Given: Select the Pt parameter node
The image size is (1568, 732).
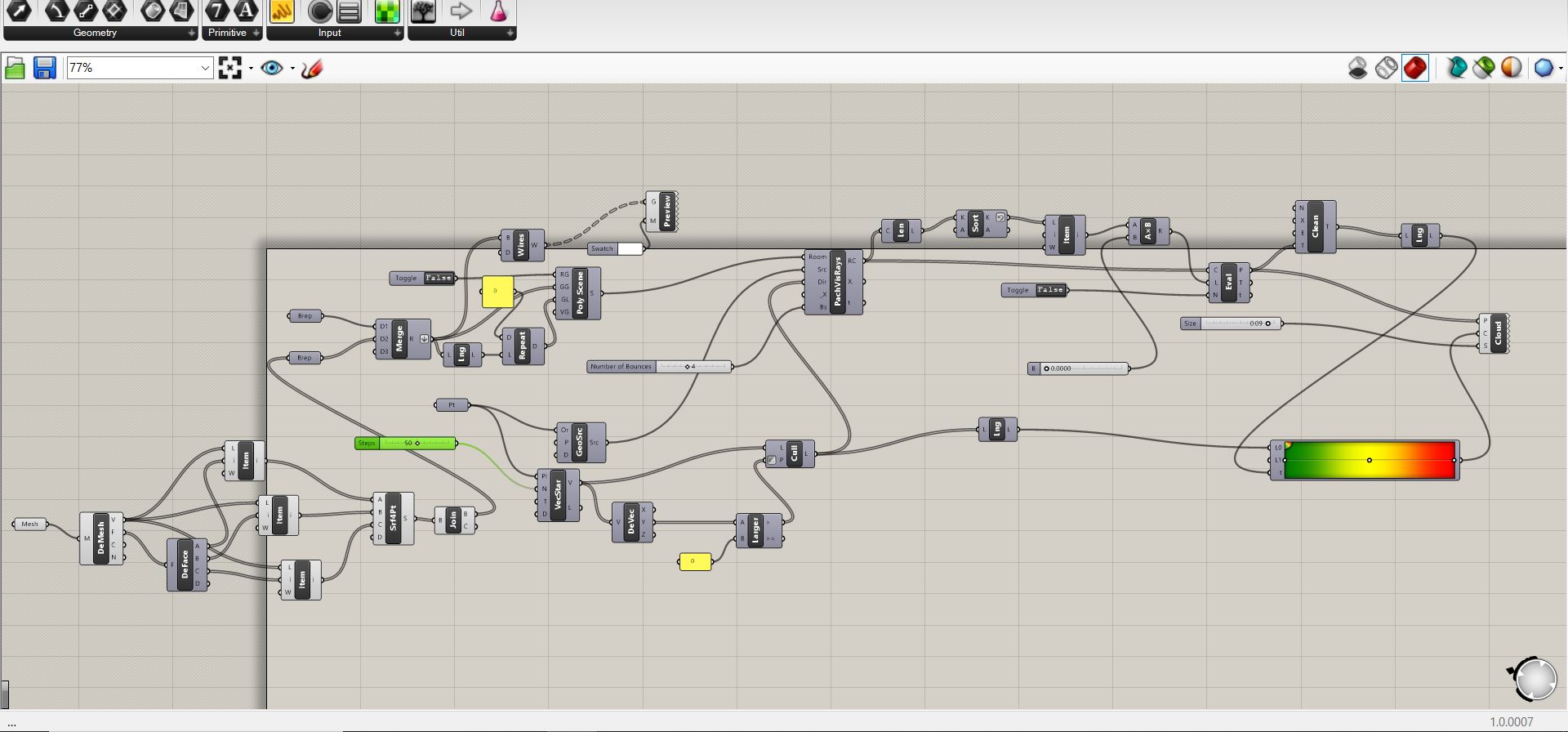Looking at the screenshot, I should point(452,404).
